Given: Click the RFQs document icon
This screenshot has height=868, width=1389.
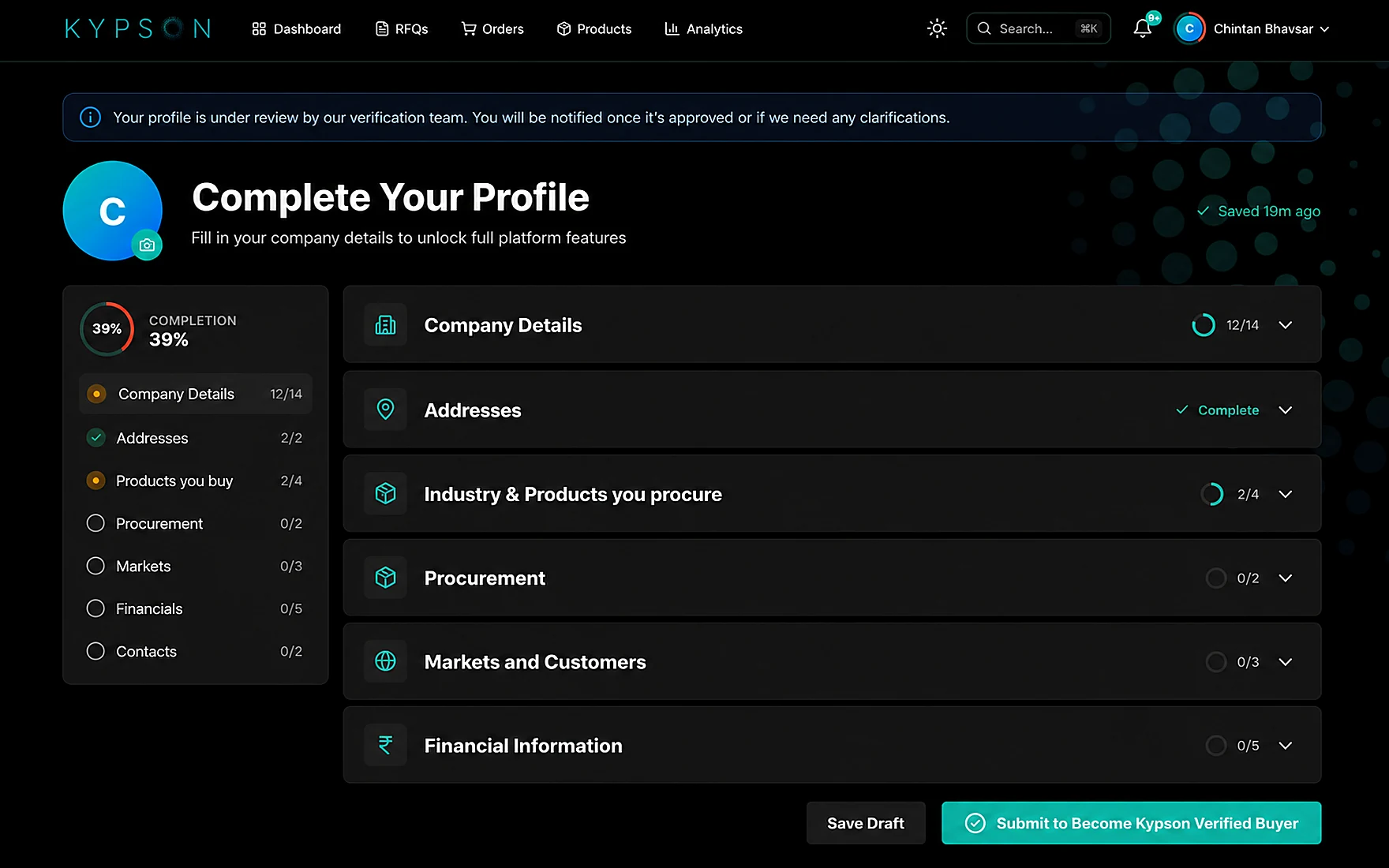Looking at the screenshot, I should click(x=382, y=29).
